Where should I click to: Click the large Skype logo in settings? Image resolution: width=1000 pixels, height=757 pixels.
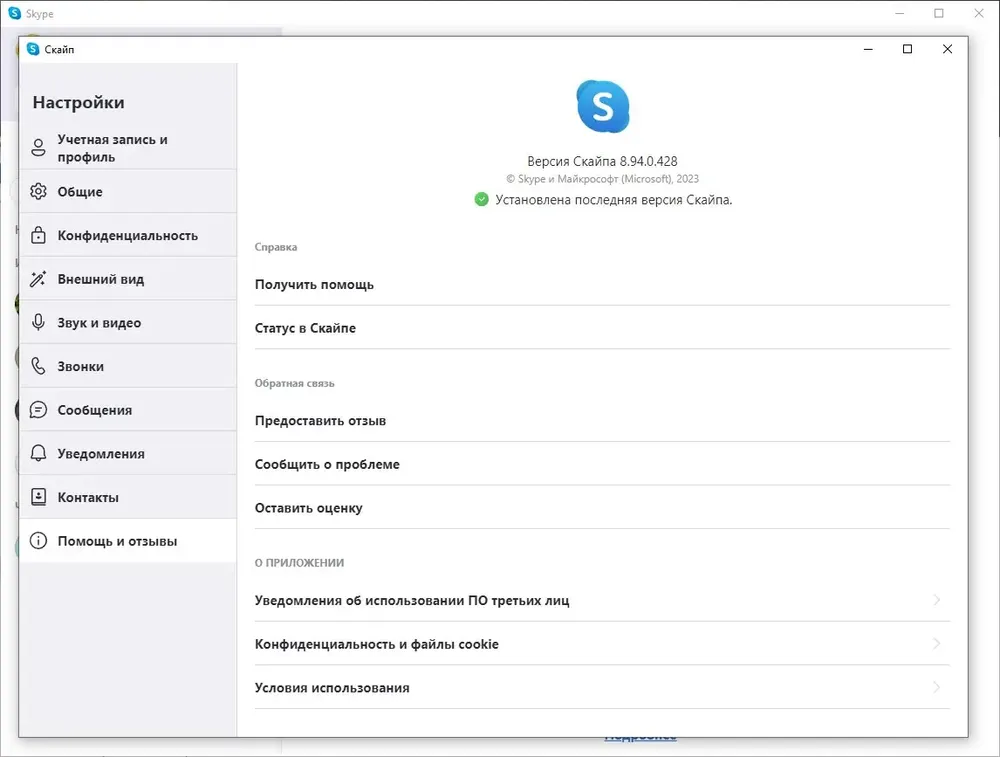[x=603, y=107]
